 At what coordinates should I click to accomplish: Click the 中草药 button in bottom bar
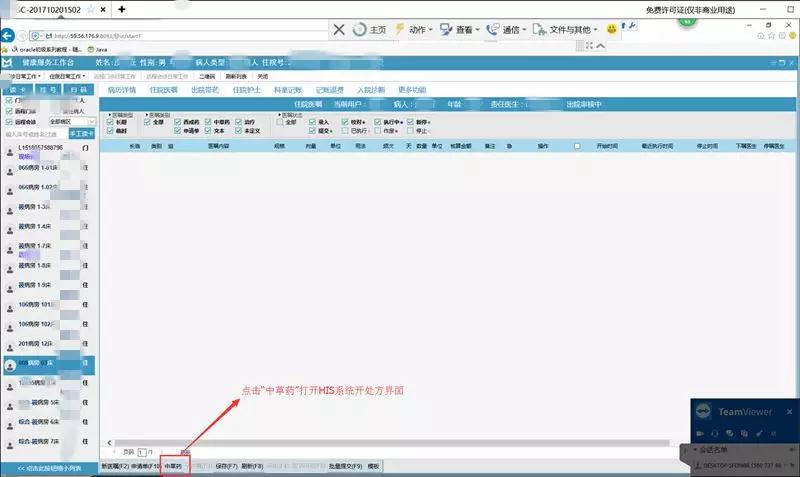[x=174, y=467]
